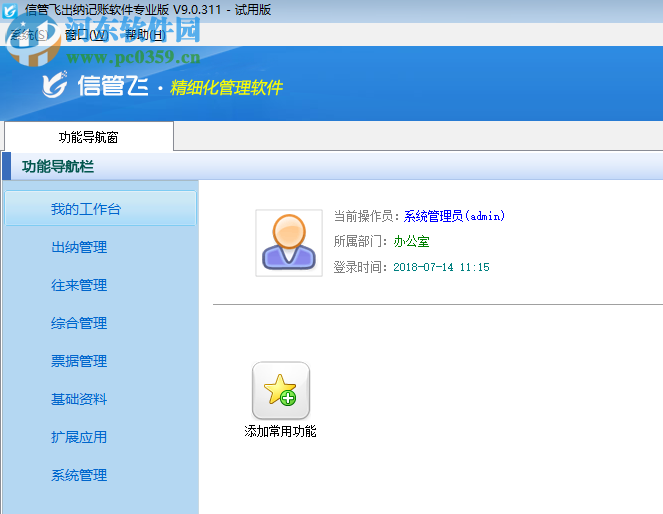Click the app icon in title bar
The width and height of the screenshot is (663, 514).
[x=10, y=10]
